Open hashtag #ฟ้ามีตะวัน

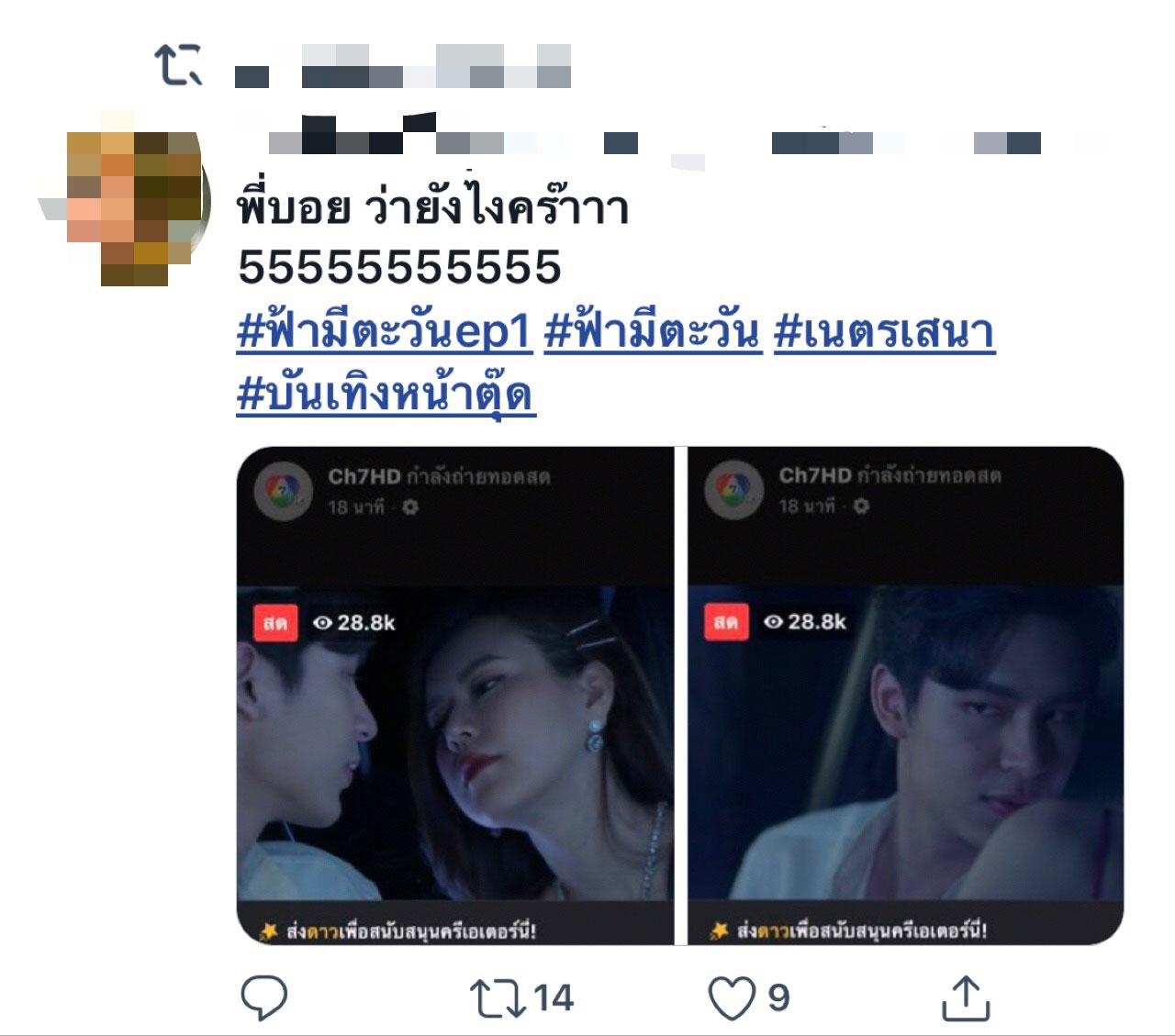(653, 332)
